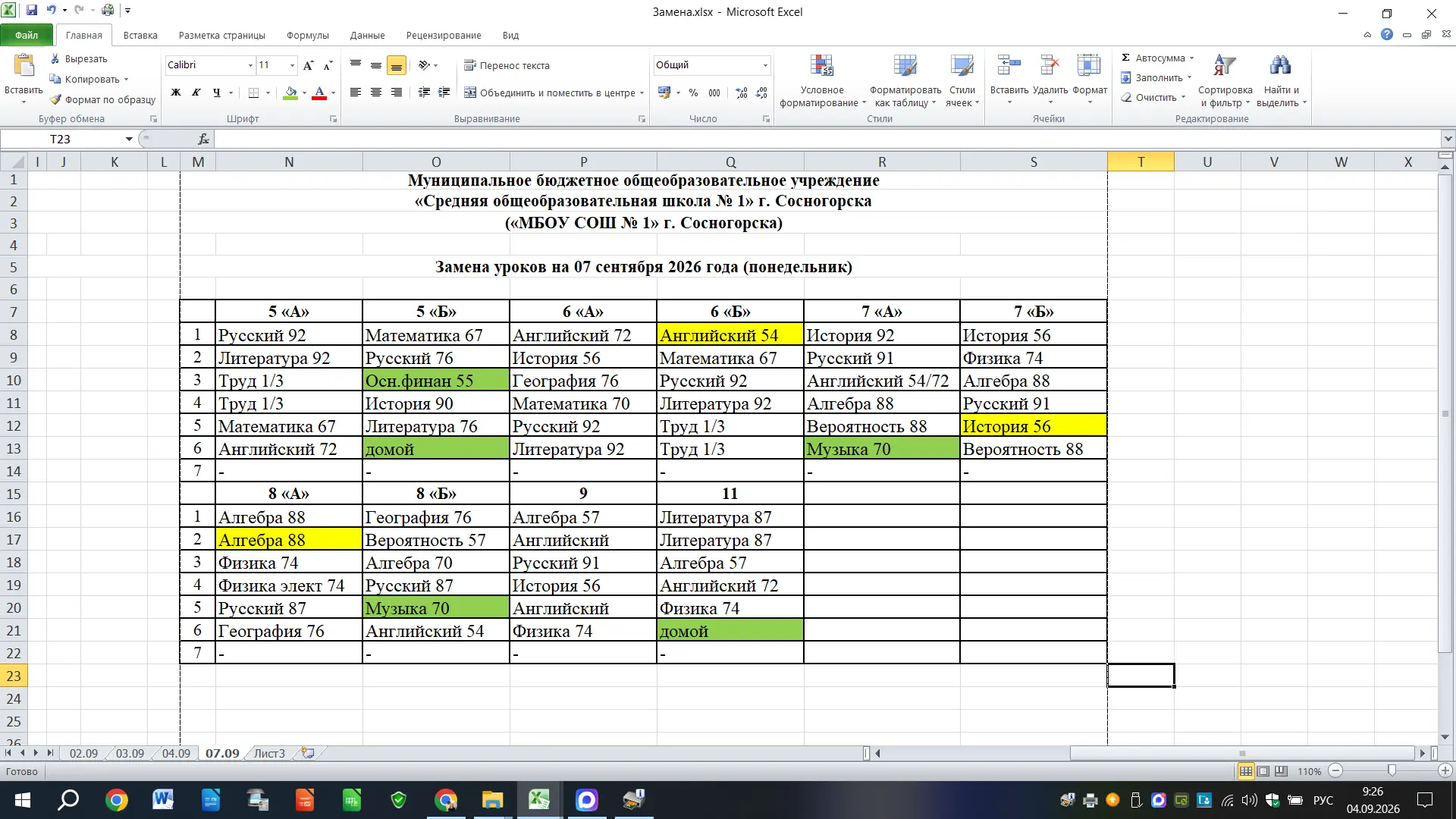Open the 04.09 sheet tab
Viewport: 1456px width, 819px height.
click(176, 753)
